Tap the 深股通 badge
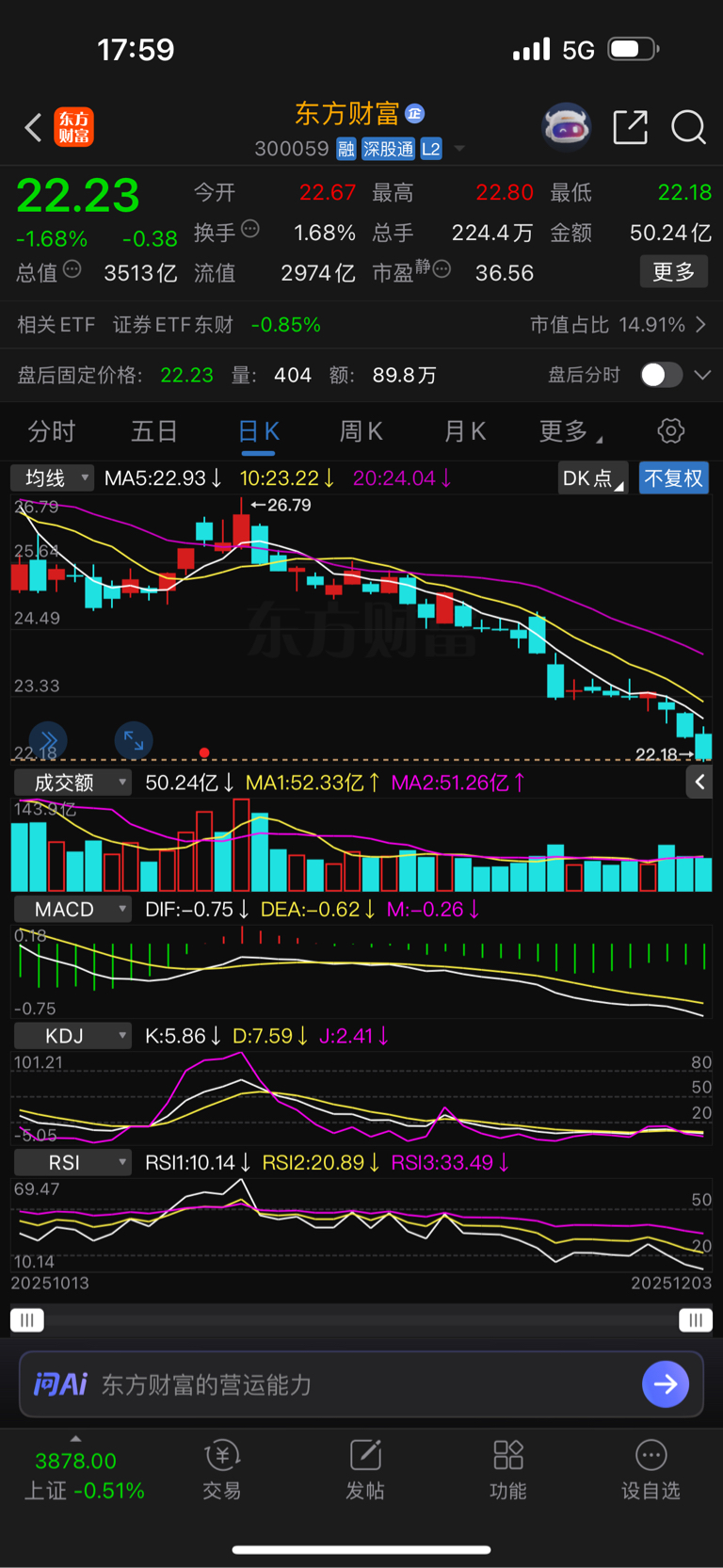 (388, 149)
